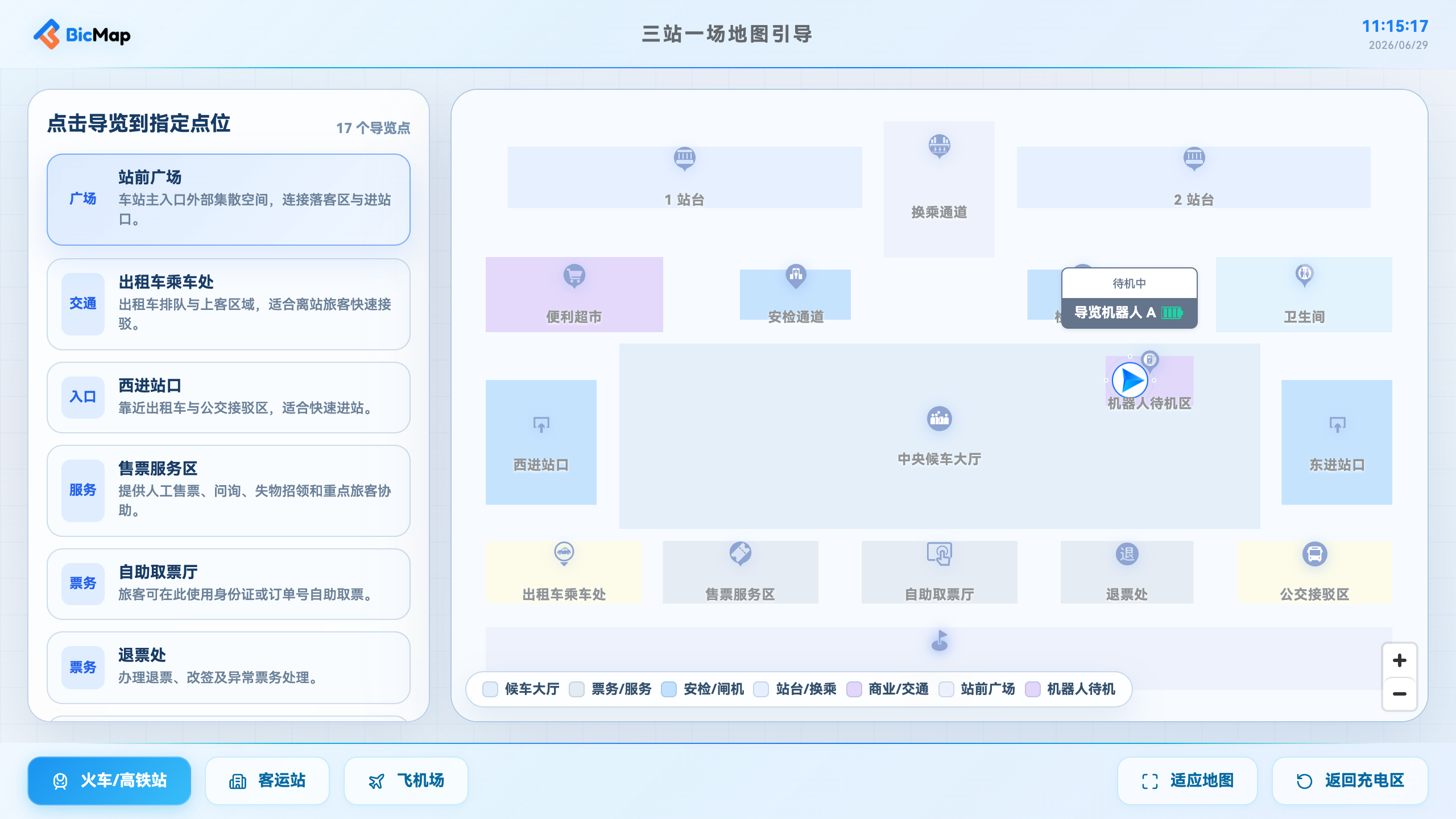Click the 1 站台 platform pin icon
This screenshot has height=819, width=1456.
(x=685, y=158)
